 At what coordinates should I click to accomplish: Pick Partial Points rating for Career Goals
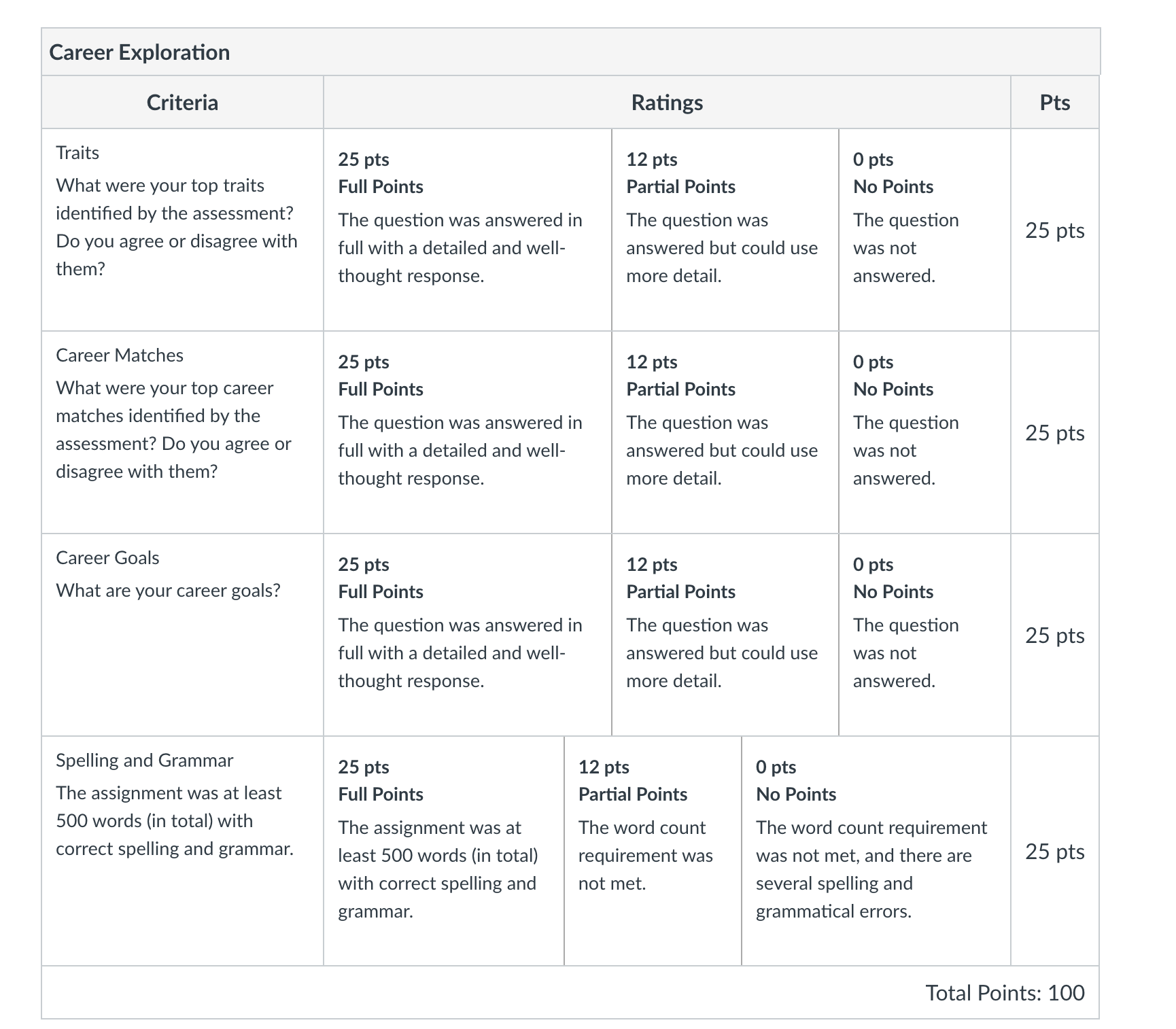pyautogui.click(x=725, y=635)
